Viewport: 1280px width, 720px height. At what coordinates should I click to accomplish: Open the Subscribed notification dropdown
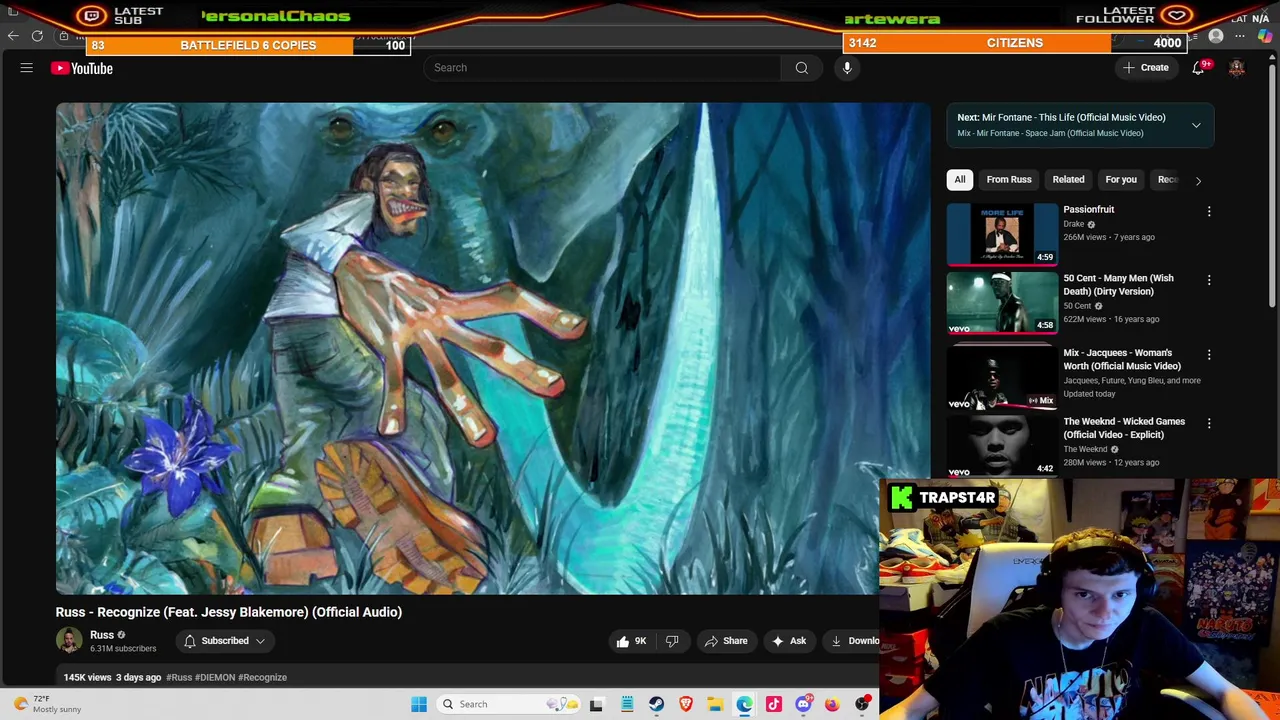(225, 641)
